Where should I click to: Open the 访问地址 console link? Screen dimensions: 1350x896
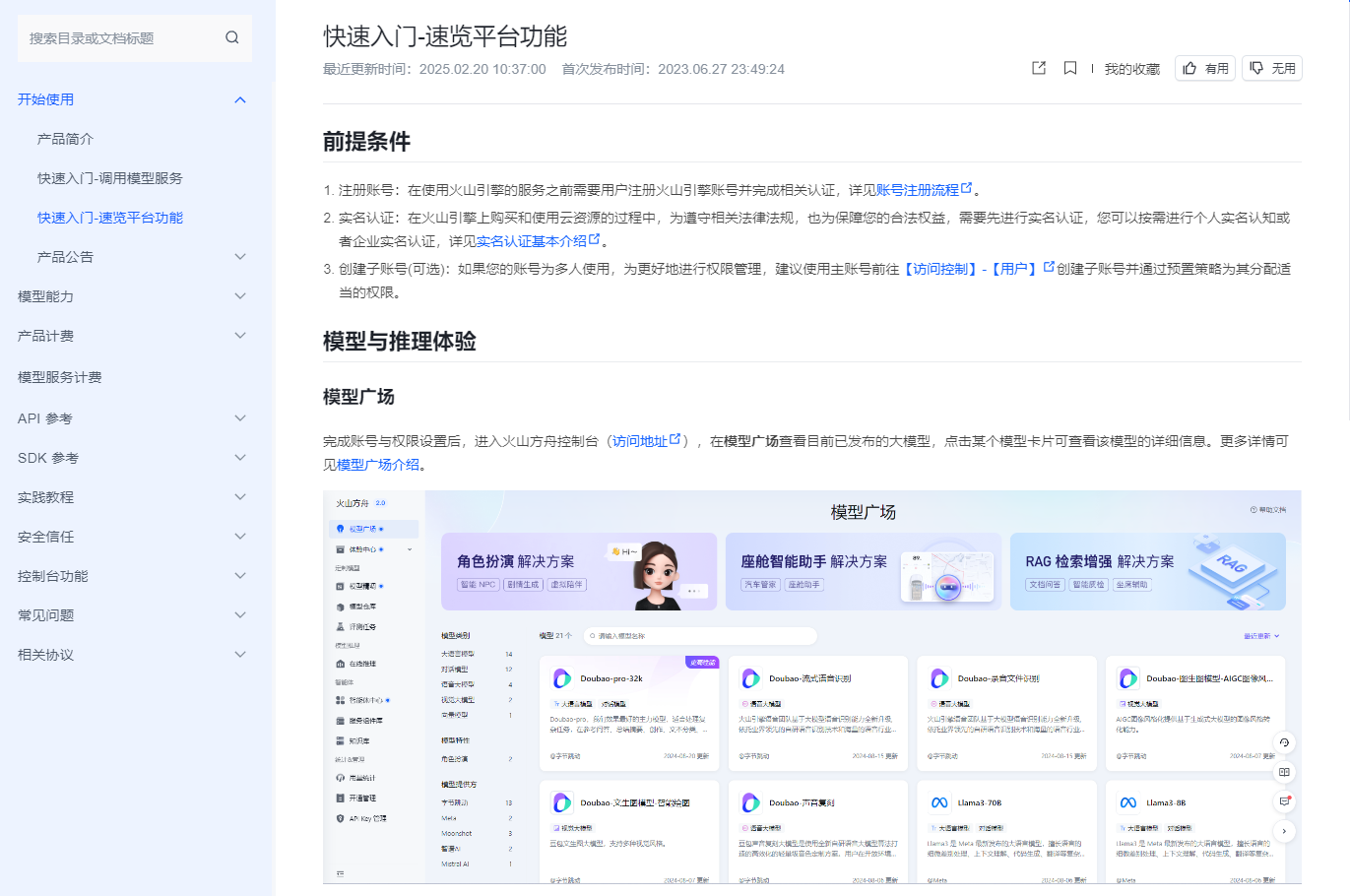tap(646, 441)
